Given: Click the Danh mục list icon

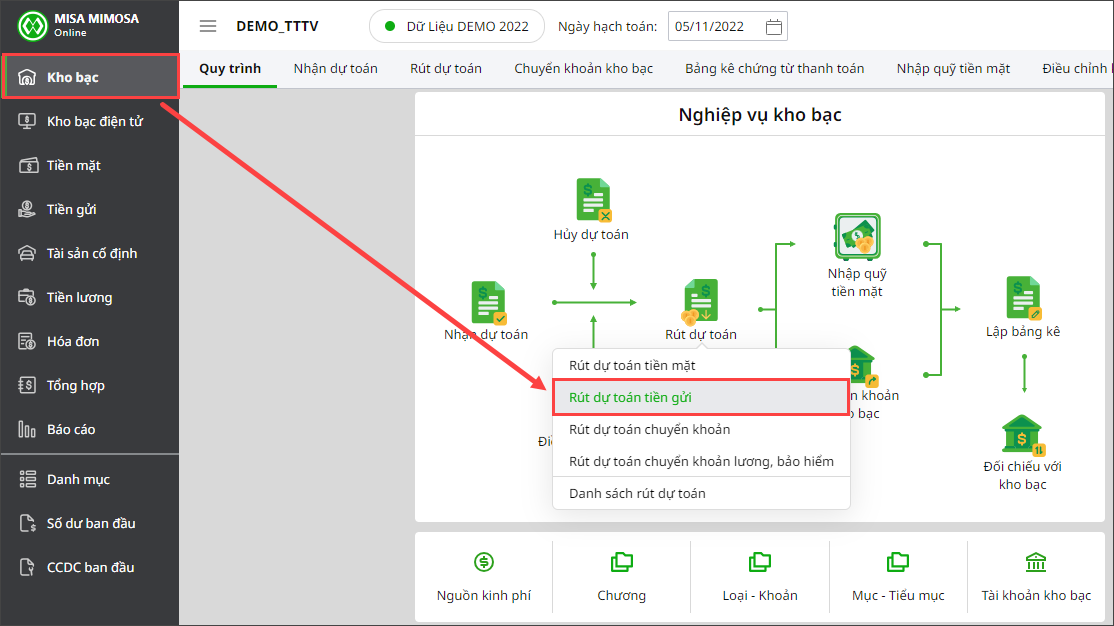Looking at the screenshot, I should pos(27,480).
